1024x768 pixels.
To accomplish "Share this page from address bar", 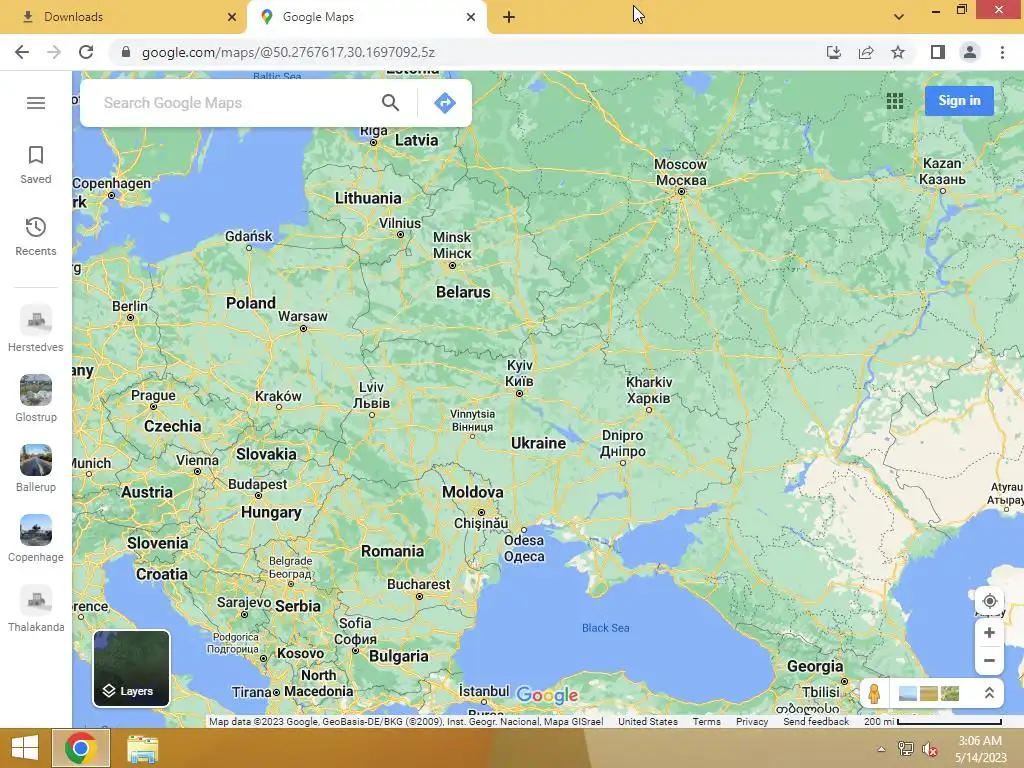I will click(x=866, y=52).
